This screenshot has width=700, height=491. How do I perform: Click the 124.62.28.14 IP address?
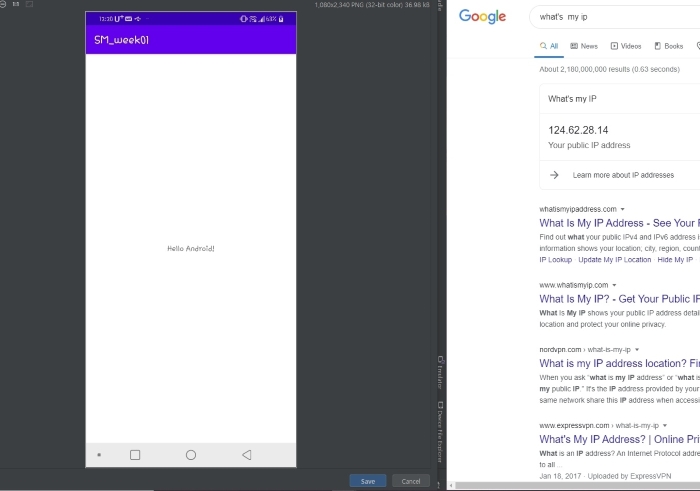(578, 130)
